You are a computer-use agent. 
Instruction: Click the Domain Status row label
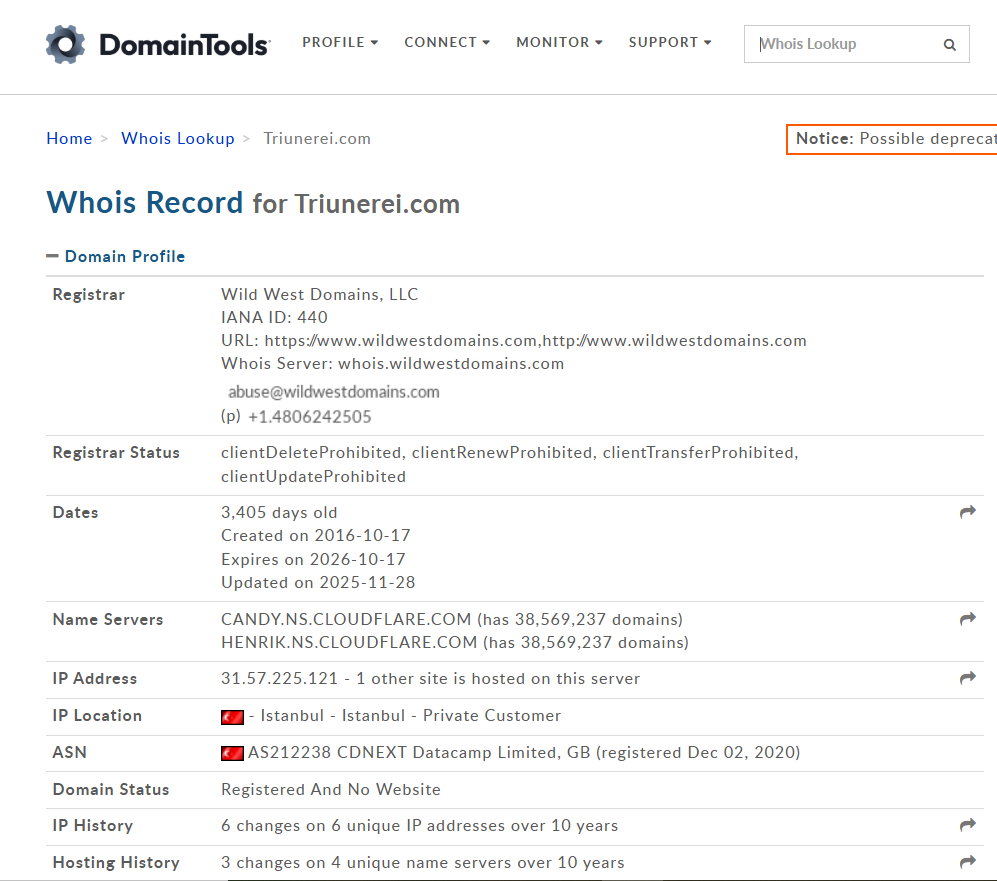(111, 789)
